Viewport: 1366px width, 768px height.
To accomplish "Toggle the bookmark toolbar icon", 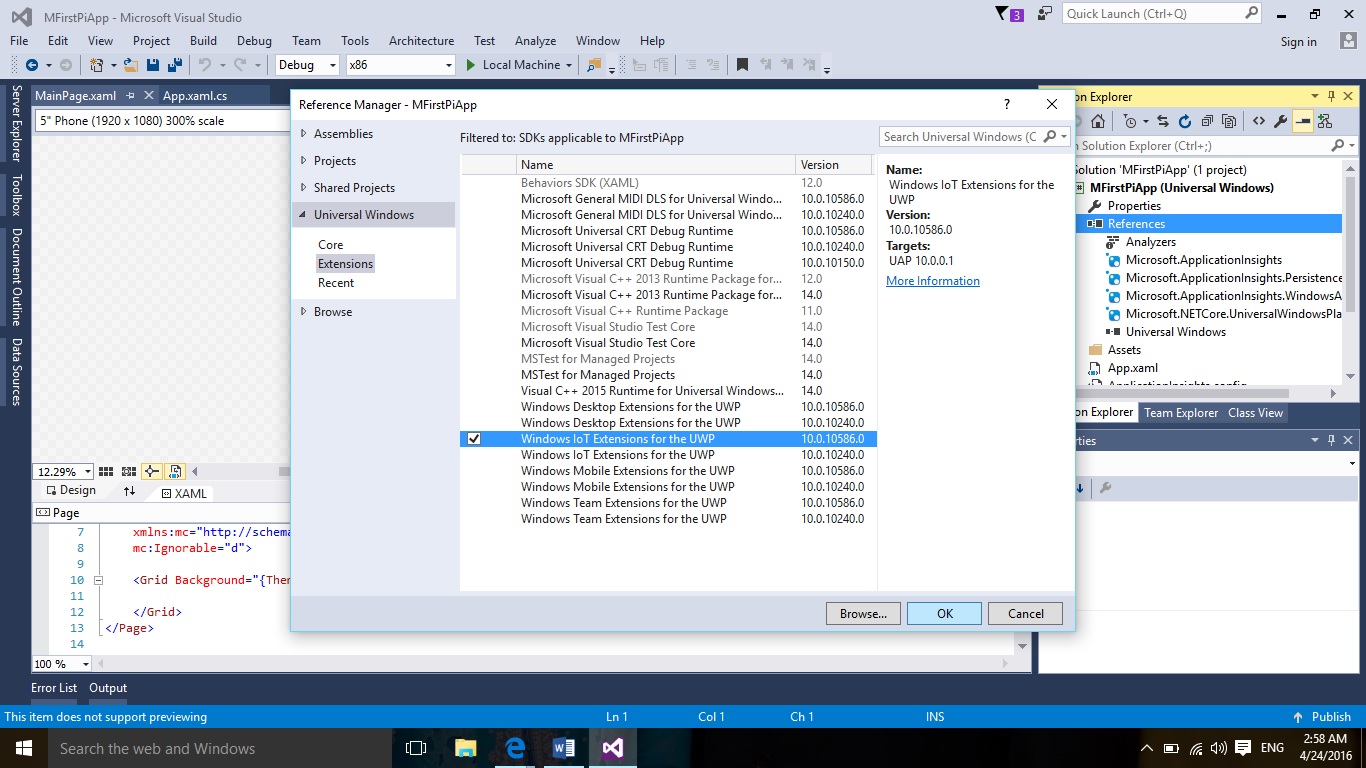I will click(x=742, y=65).
